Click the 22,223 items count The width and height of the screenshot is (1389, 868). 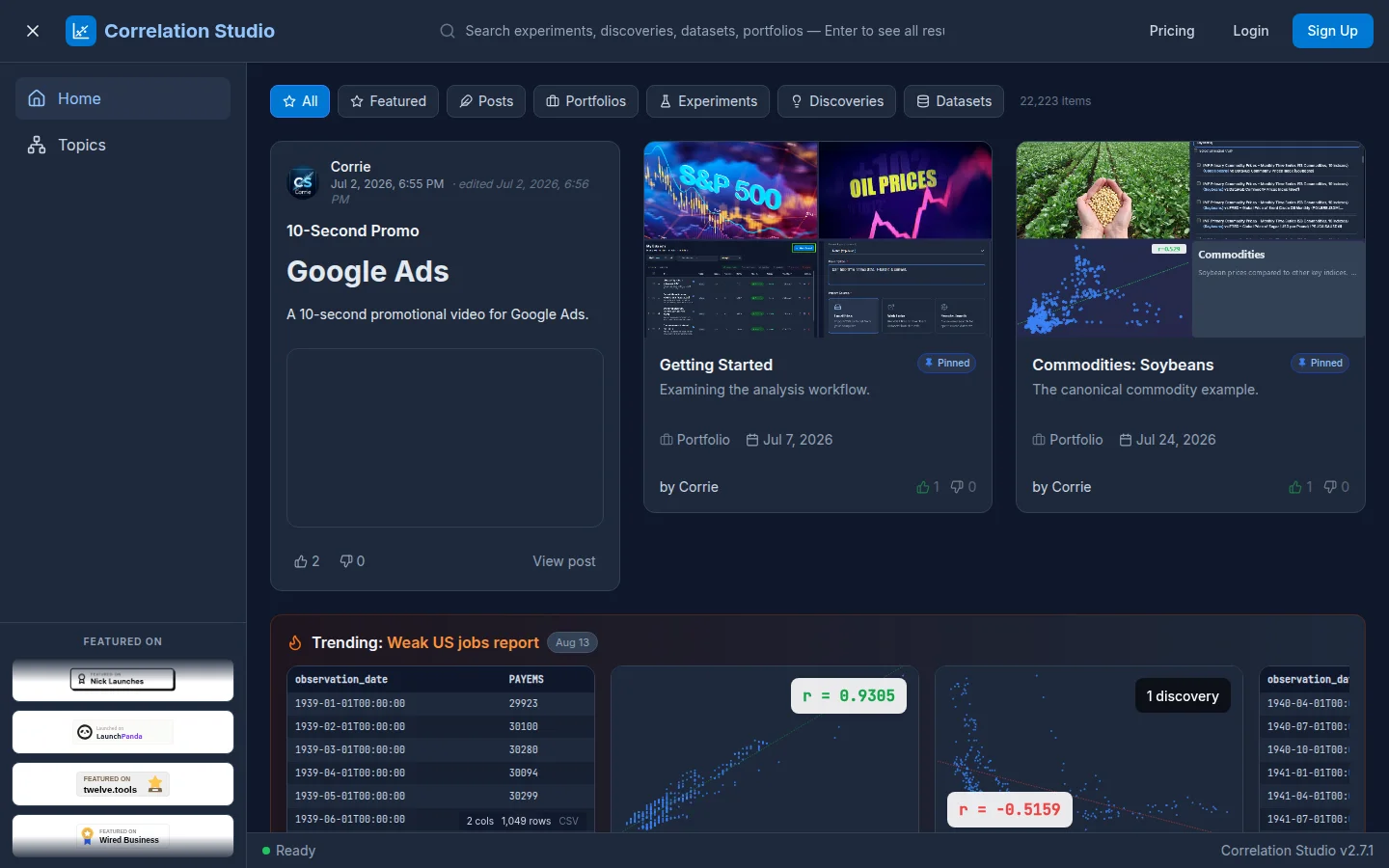point(1055,101)
